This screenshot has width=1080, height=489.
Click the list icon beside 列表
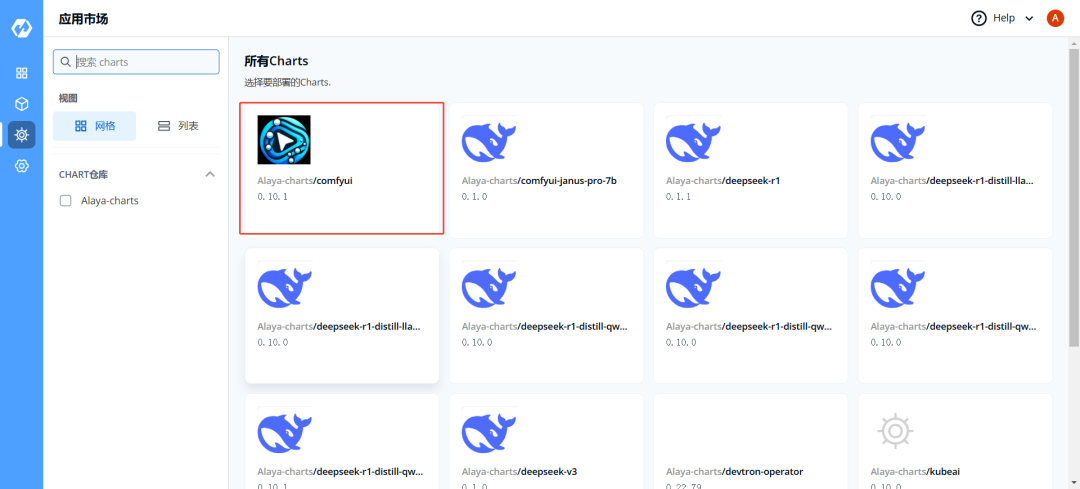[x=164, y=126]
